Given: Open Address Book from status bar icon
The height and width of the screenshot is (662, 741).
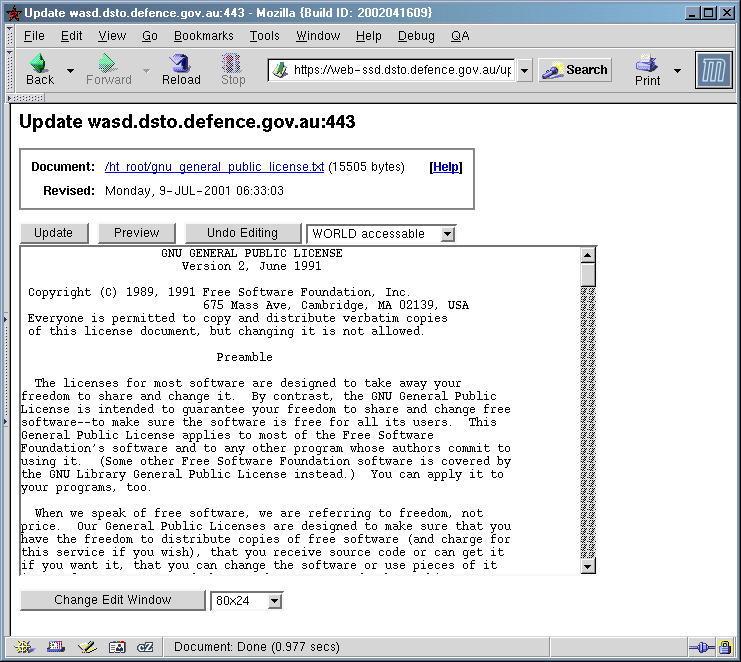Looking at the screenshot, I should 117,647.
